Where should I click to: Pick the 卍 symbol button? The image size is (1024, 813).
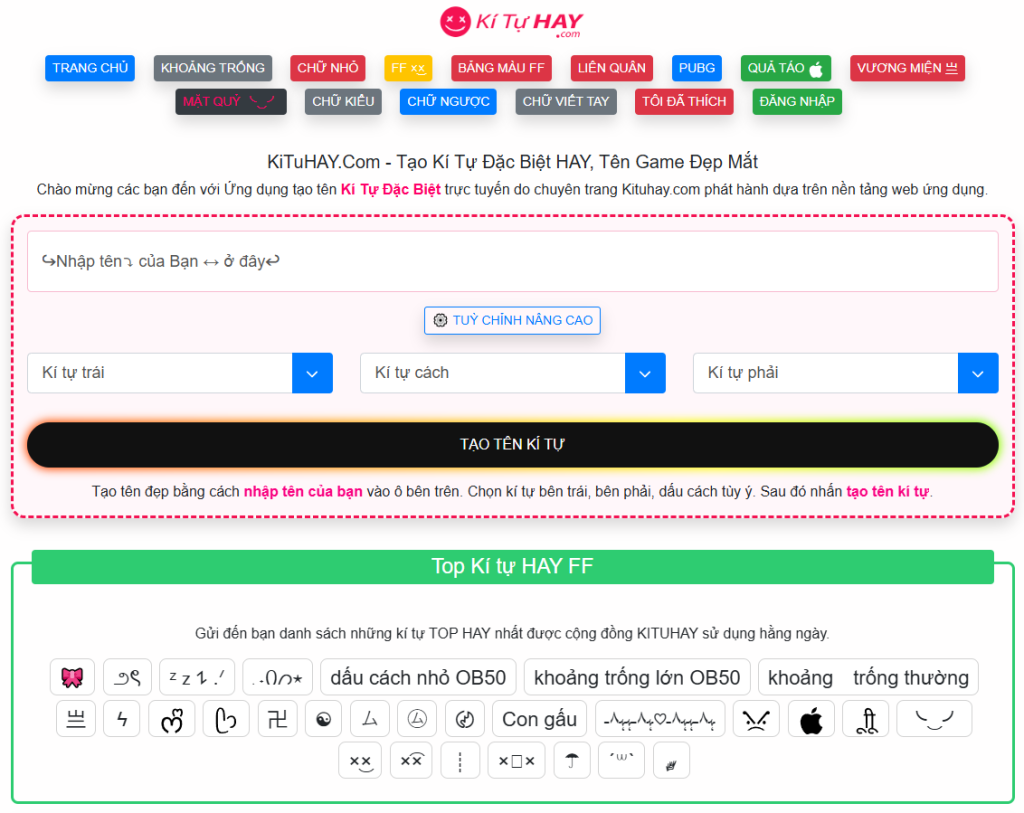[x=278, y=719]
